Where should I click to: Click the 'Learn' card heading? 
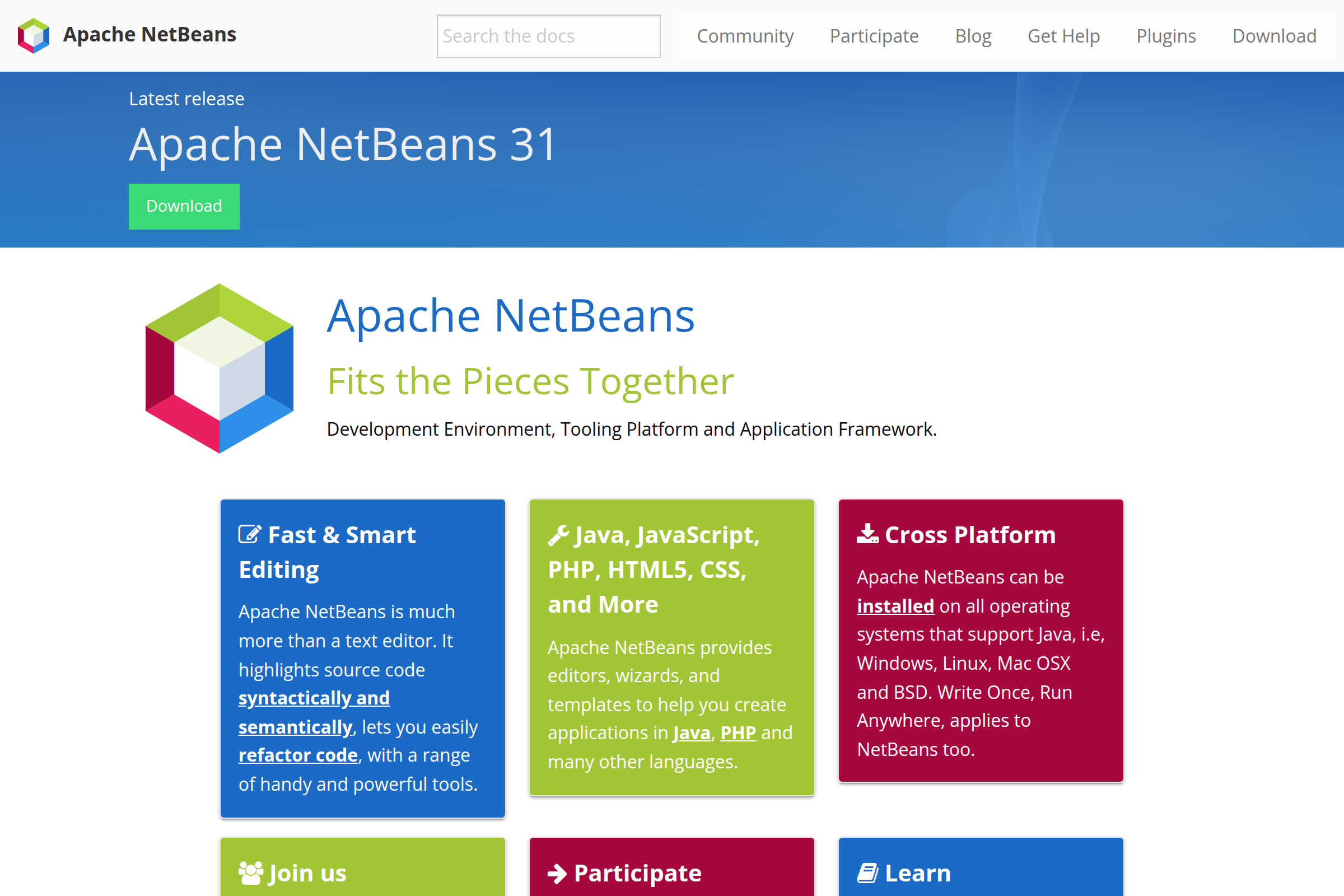[x=918, y=873]
